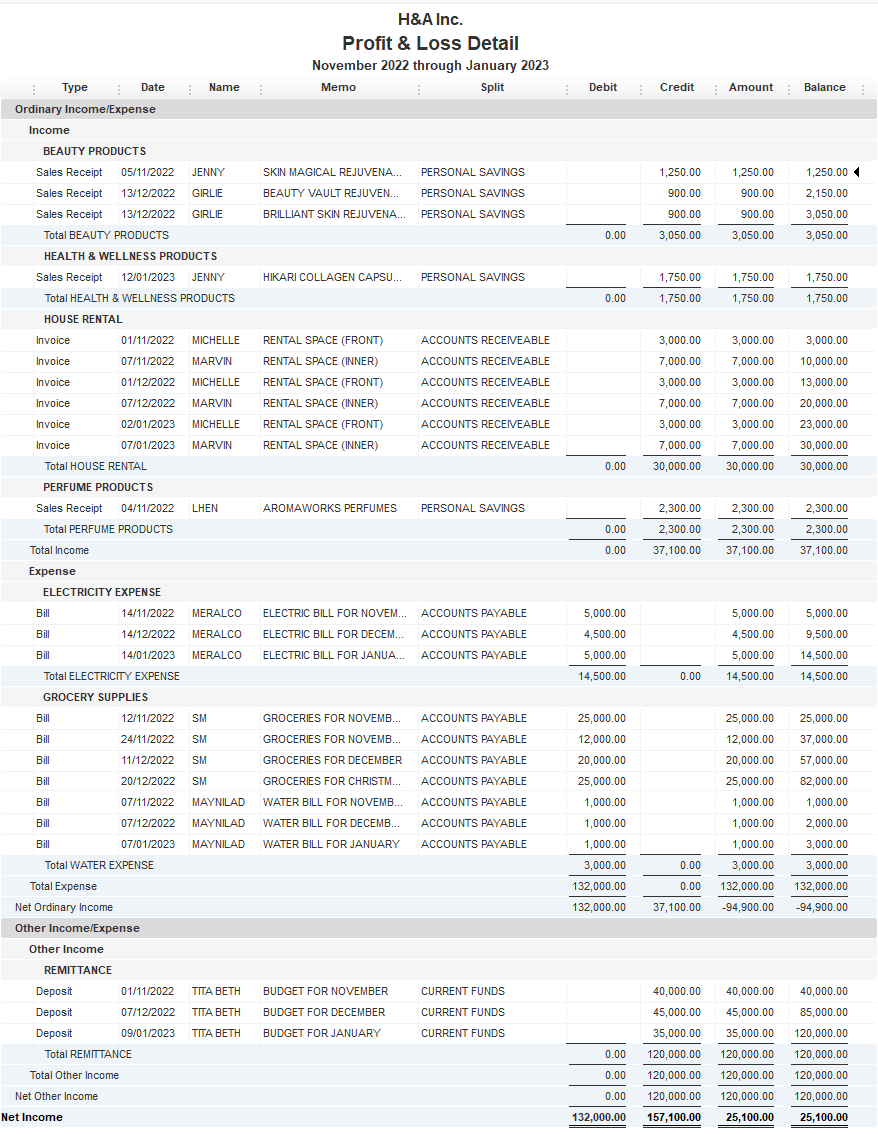Open the WATER BILL FOR JANUARY bill memo
Screen dimensions: 878x1134
click(x=331, y=843)
